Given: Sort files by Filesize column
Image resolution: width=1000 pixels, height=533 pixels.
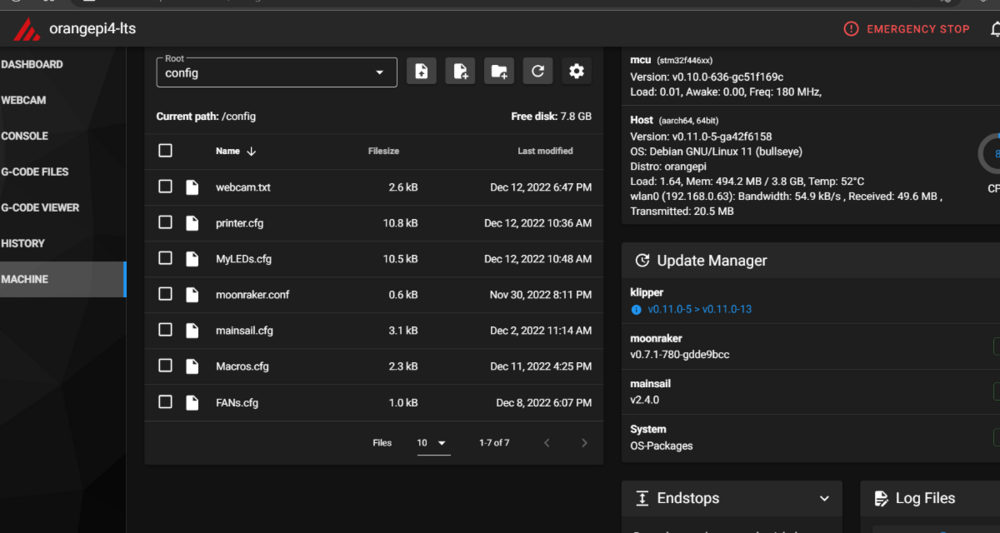Looking at the screenshot, I should [x=383, y=151].
